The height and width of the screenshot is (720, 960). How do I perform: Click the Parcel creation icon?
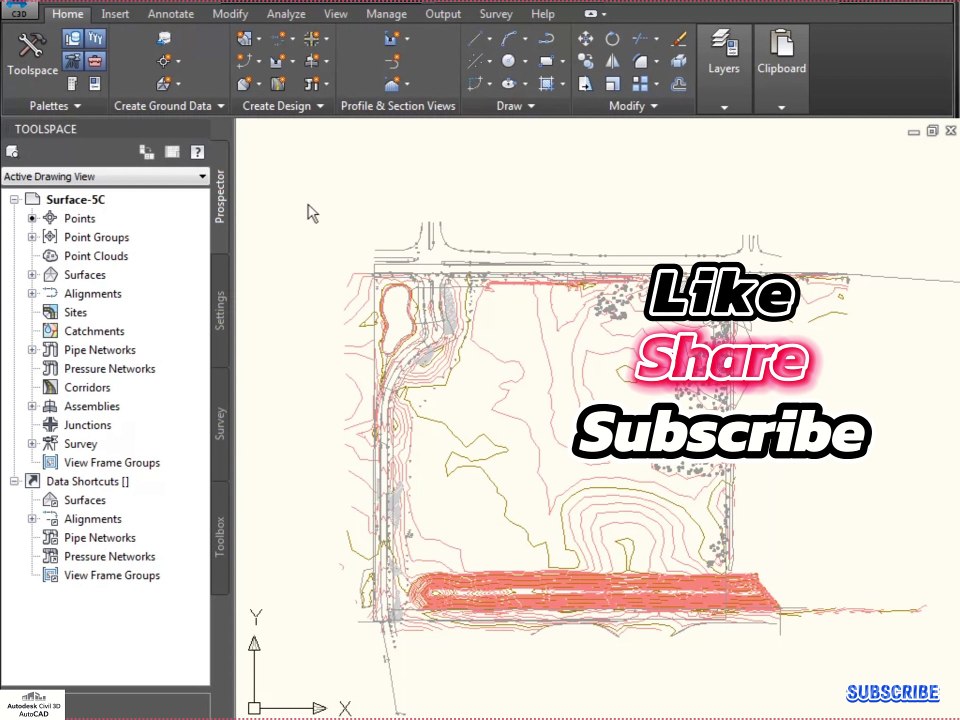pyautogui.click(x=244, y=39)
